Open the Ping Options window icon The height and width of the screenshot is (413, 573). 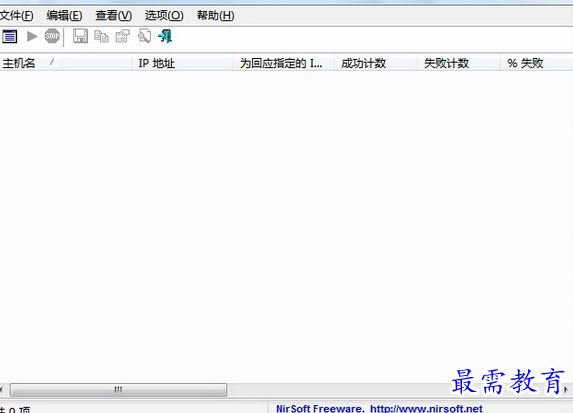[10, 37]
